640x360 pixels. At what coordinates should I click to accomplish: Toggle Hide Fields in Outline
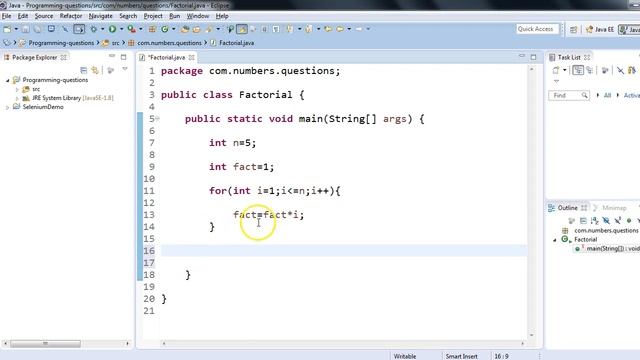click(x=606, y=221)
